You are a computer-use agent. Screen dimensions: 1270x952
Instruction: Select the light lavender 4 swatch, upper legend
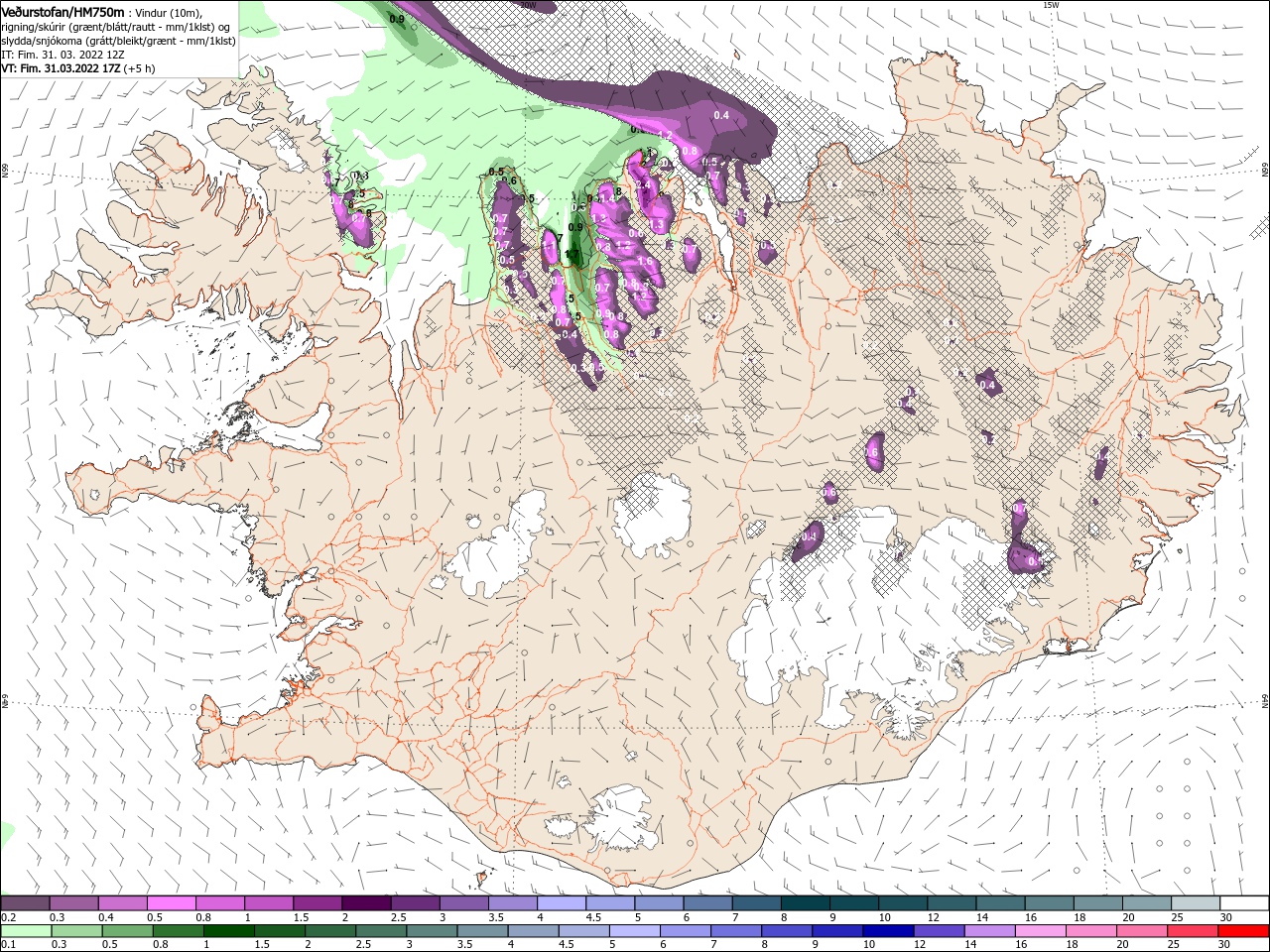[x=561, y=903]
